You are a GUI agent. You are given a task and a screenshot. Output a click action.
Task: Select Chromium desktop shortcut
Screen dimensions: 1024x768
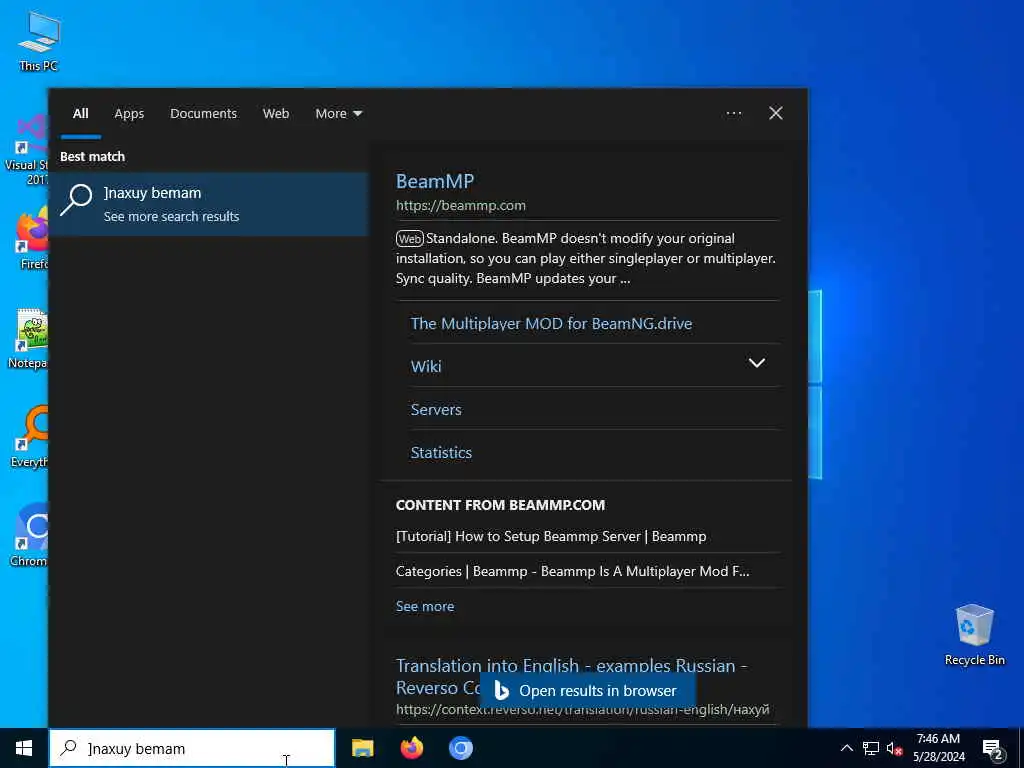click(x=29, y=536)
